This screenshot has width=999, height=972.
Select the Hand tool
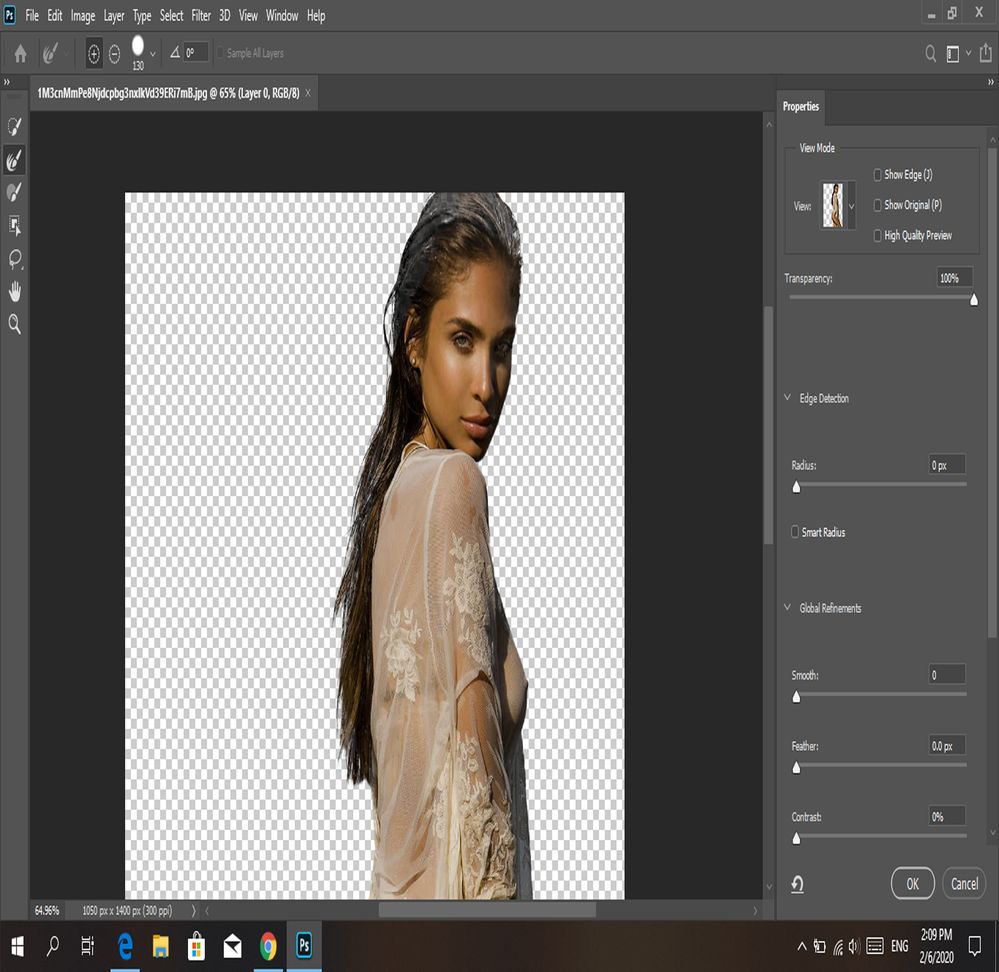click(x=15, y=291)
